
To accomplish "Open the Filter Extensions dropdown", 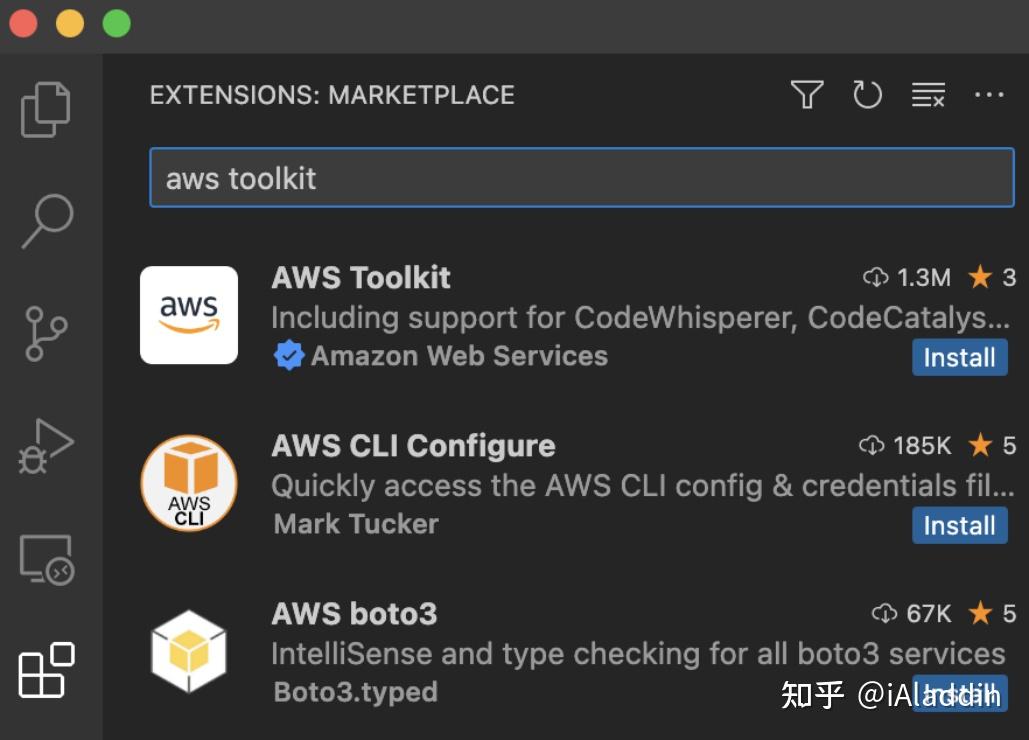I will pos(806,94).
